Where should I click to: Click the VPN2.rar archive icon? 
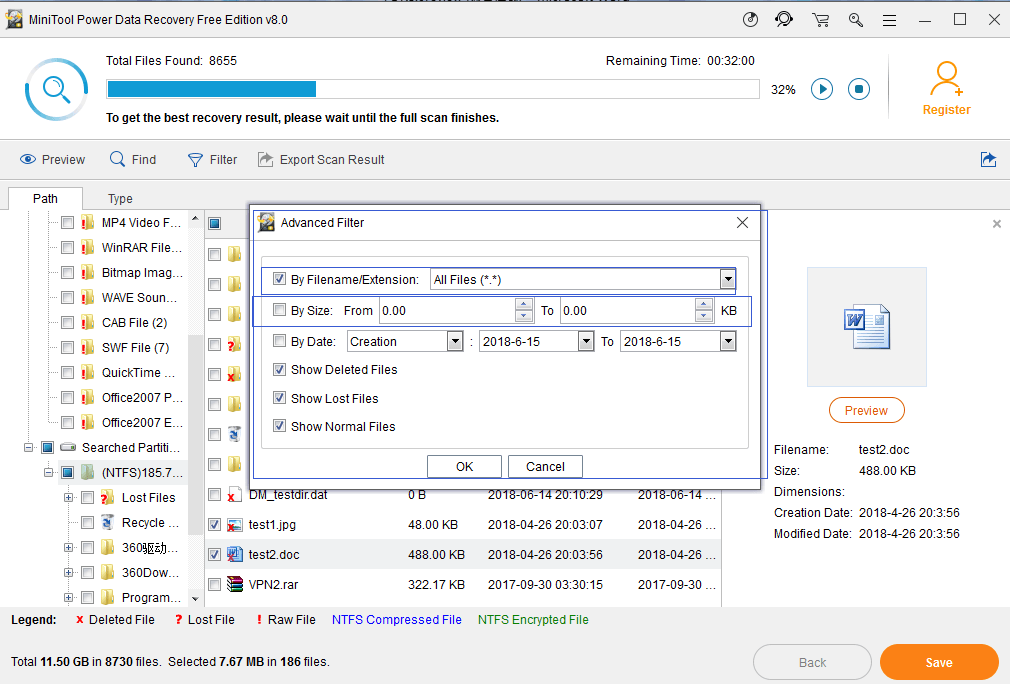[x=234, y=584]
